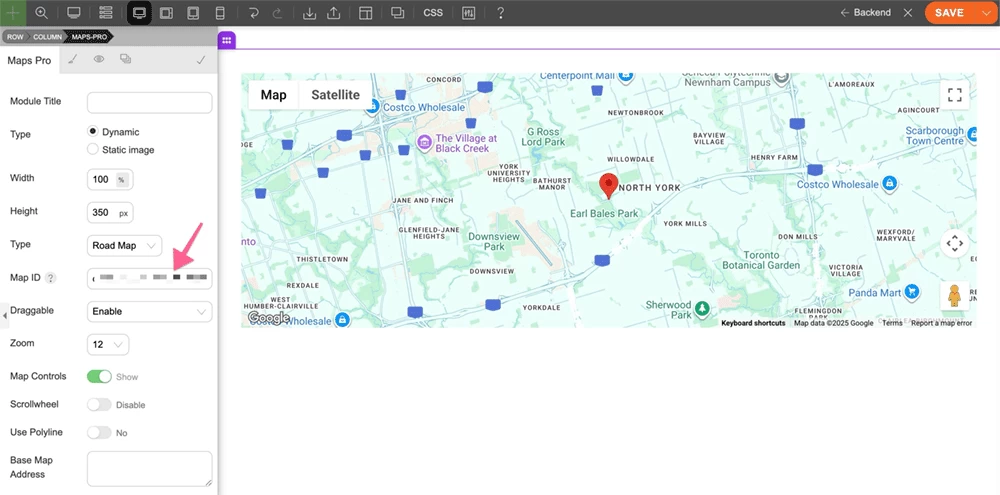Open the visibility eye tab
1000x495 pixels.
pyautogui.click(x=99, y=59)
